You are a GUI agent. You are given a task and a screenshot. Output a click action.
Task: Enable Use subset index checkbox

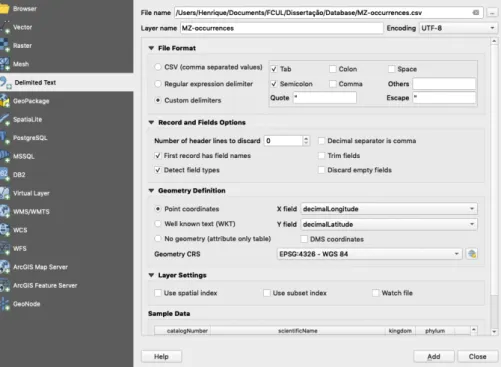pyautogui.click(x=267, y=293)
